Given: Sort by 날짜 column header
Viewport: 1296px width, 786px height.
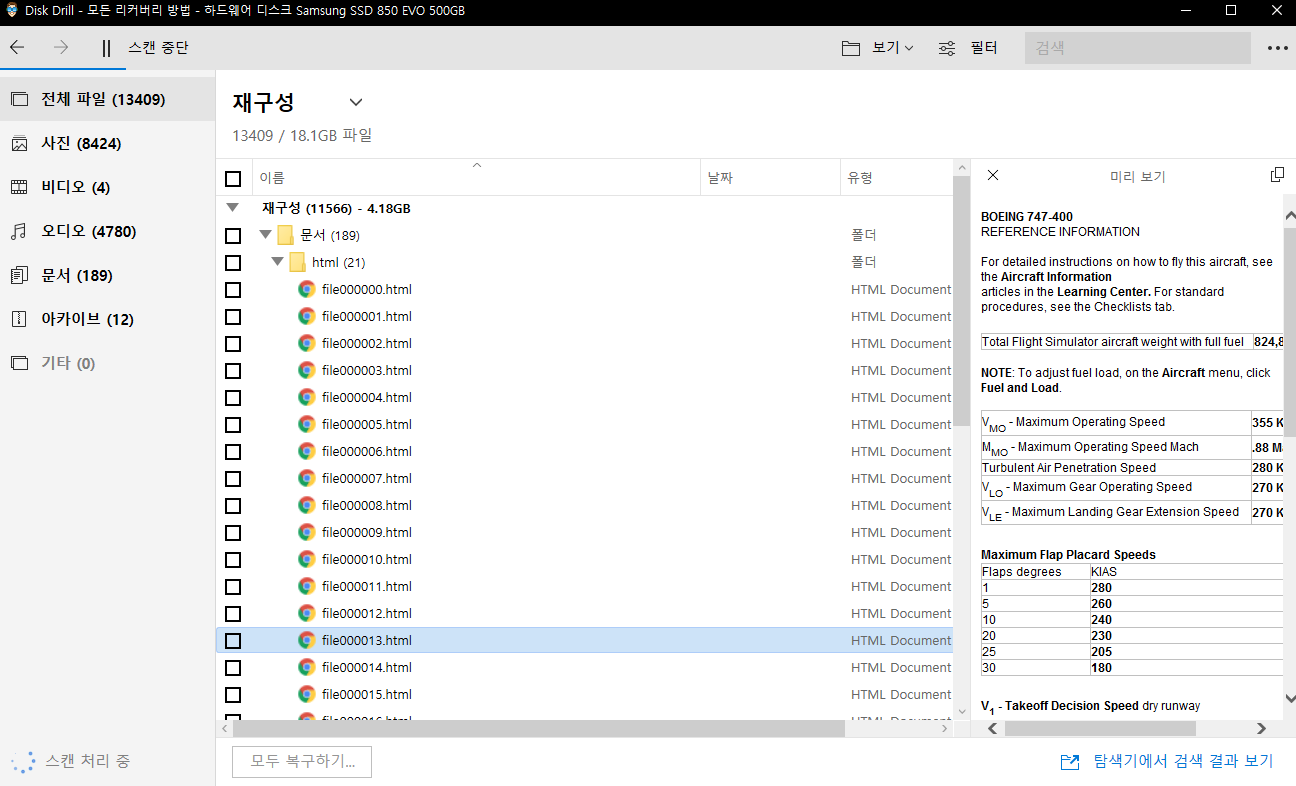Looking at the screenshot, I should tap(770, 178).
